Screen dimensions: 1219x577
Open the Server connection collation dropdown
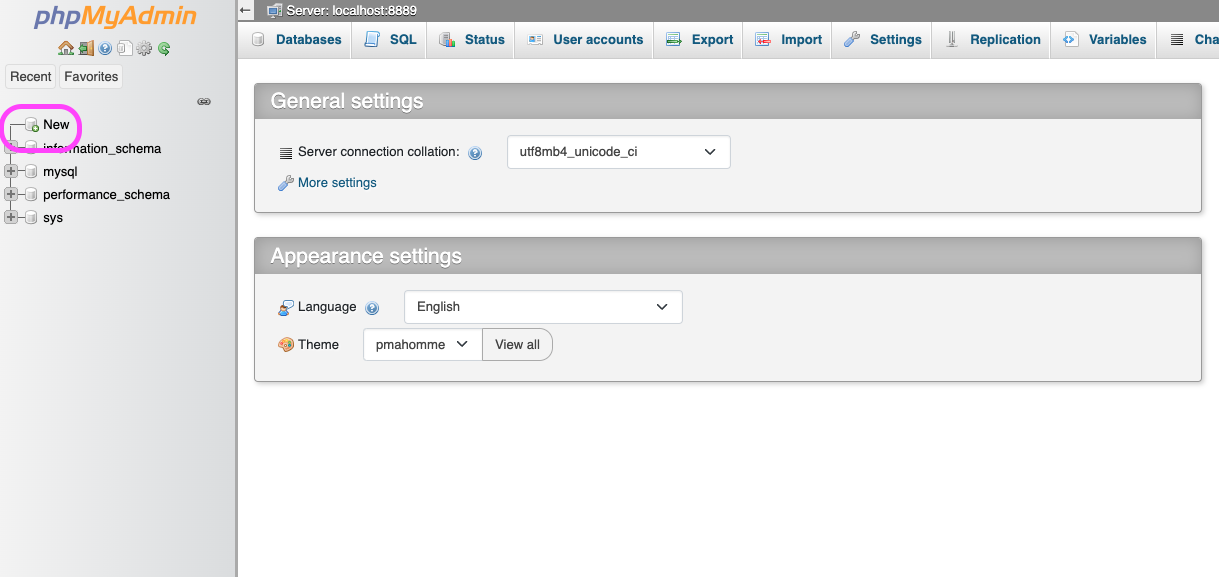tap(618, 152)
